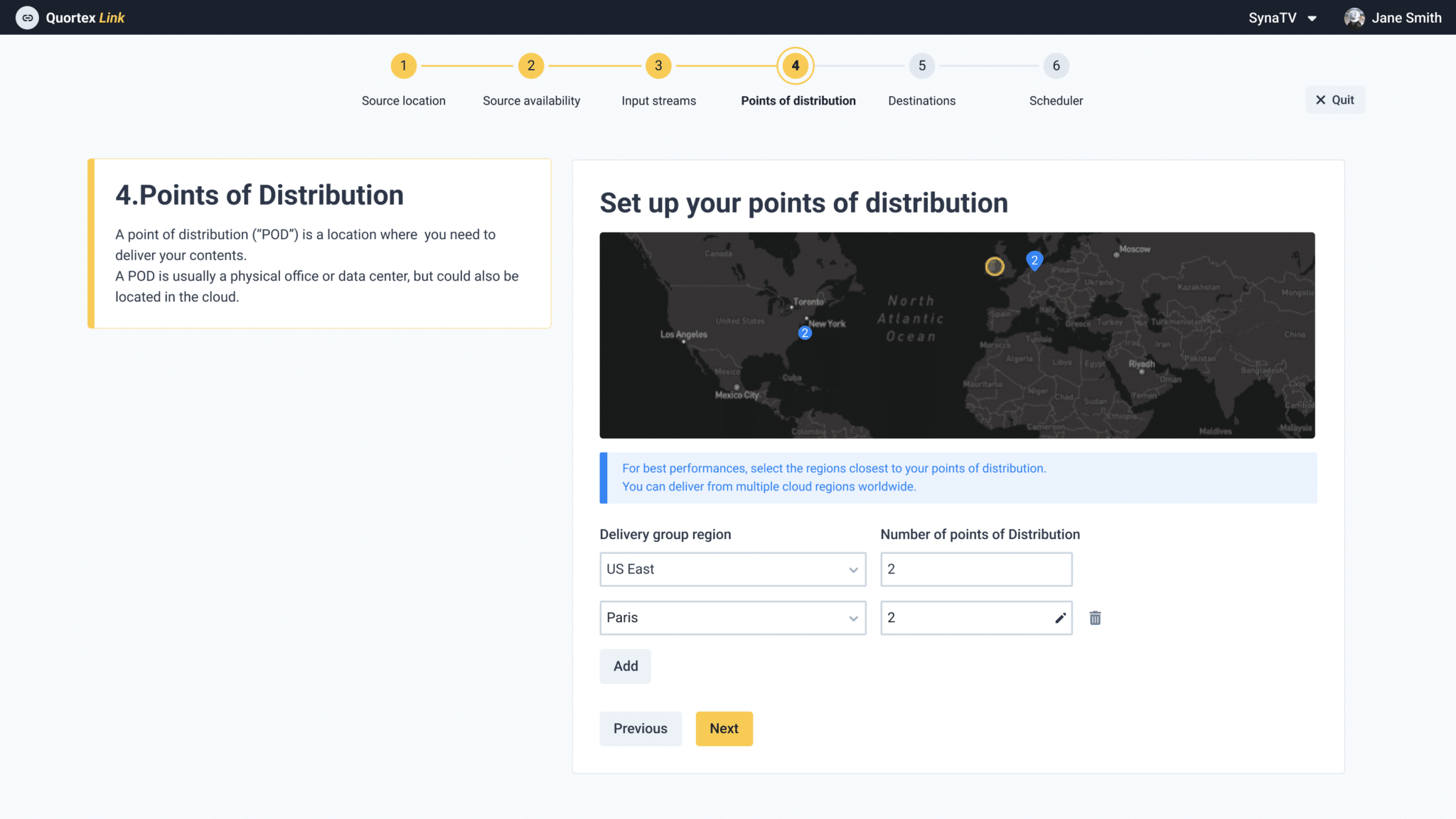Open step 5 Destinations
This screenshot has width=1456, height=819.
coord(921,66)
